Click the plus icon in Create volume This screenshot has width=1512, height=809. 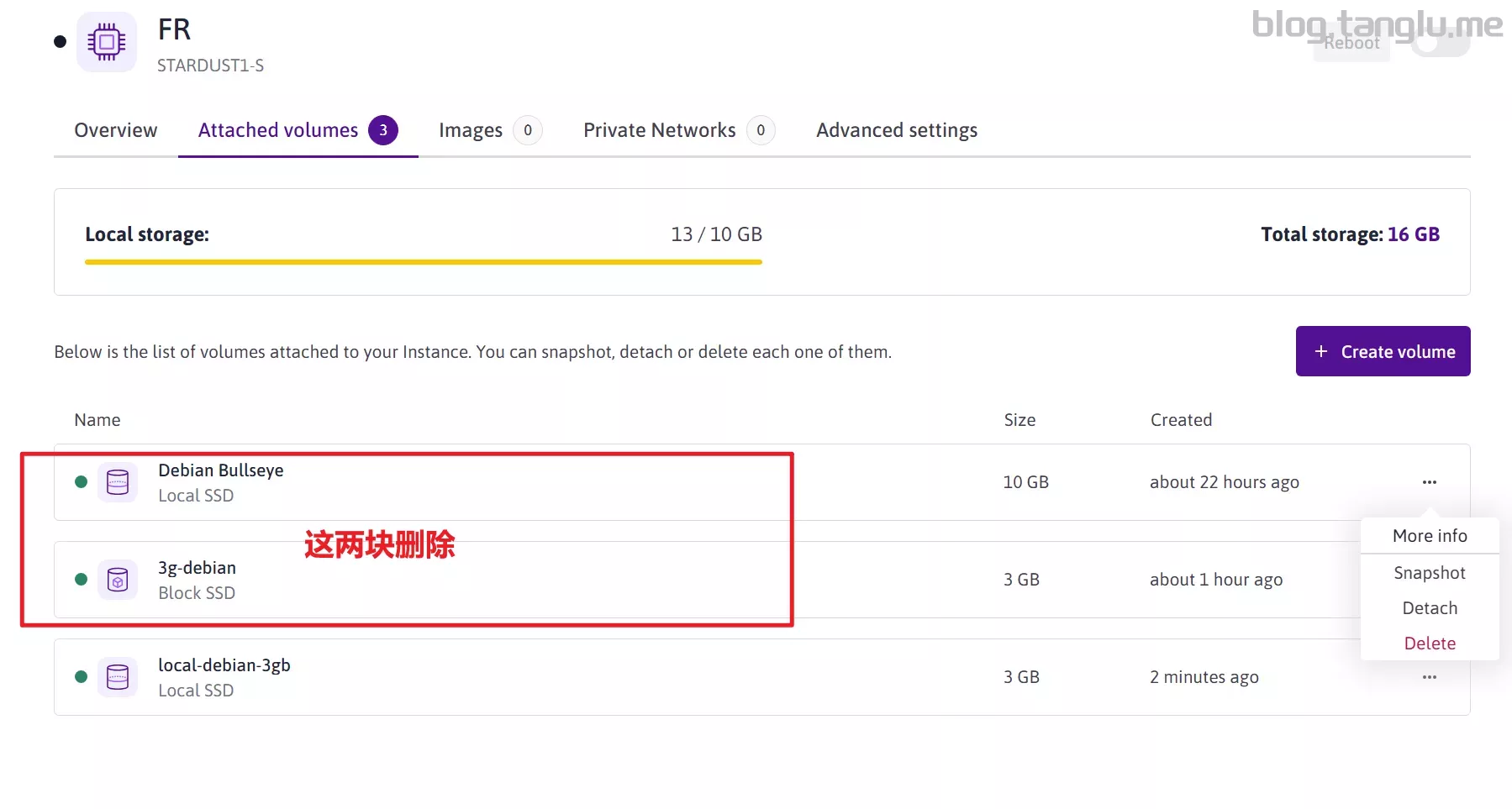pyautogui.click(x=1320, y=351)
